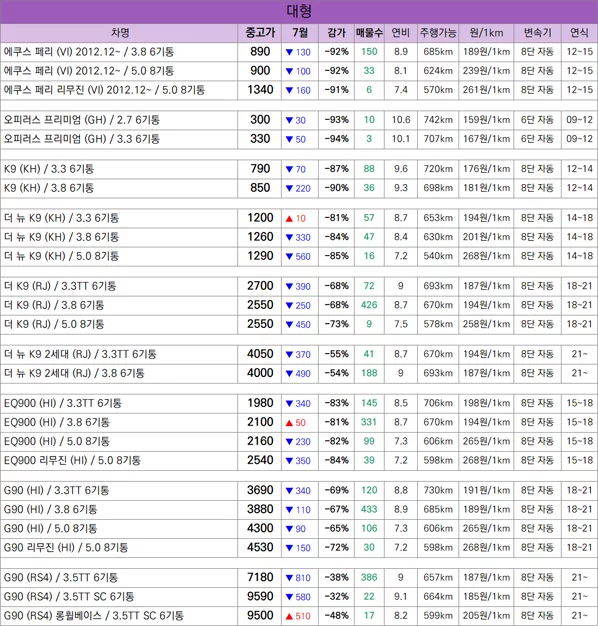Click the 540km range cell
Viewport: 598px width, 626px height.
point(438,256)
